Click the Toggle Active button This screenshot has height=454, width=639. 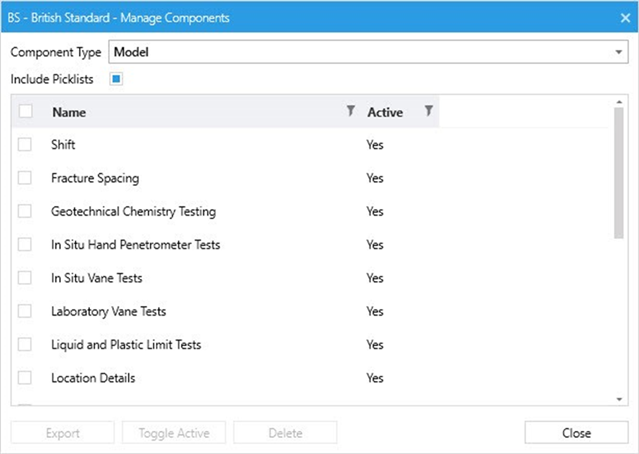(174, 433)
